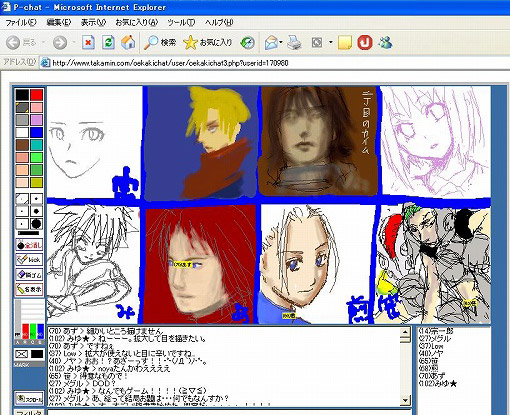Click the スクロール scroll button
This screenshot has width=510, height=415.
pyautogui.click(x=29, y=398)
